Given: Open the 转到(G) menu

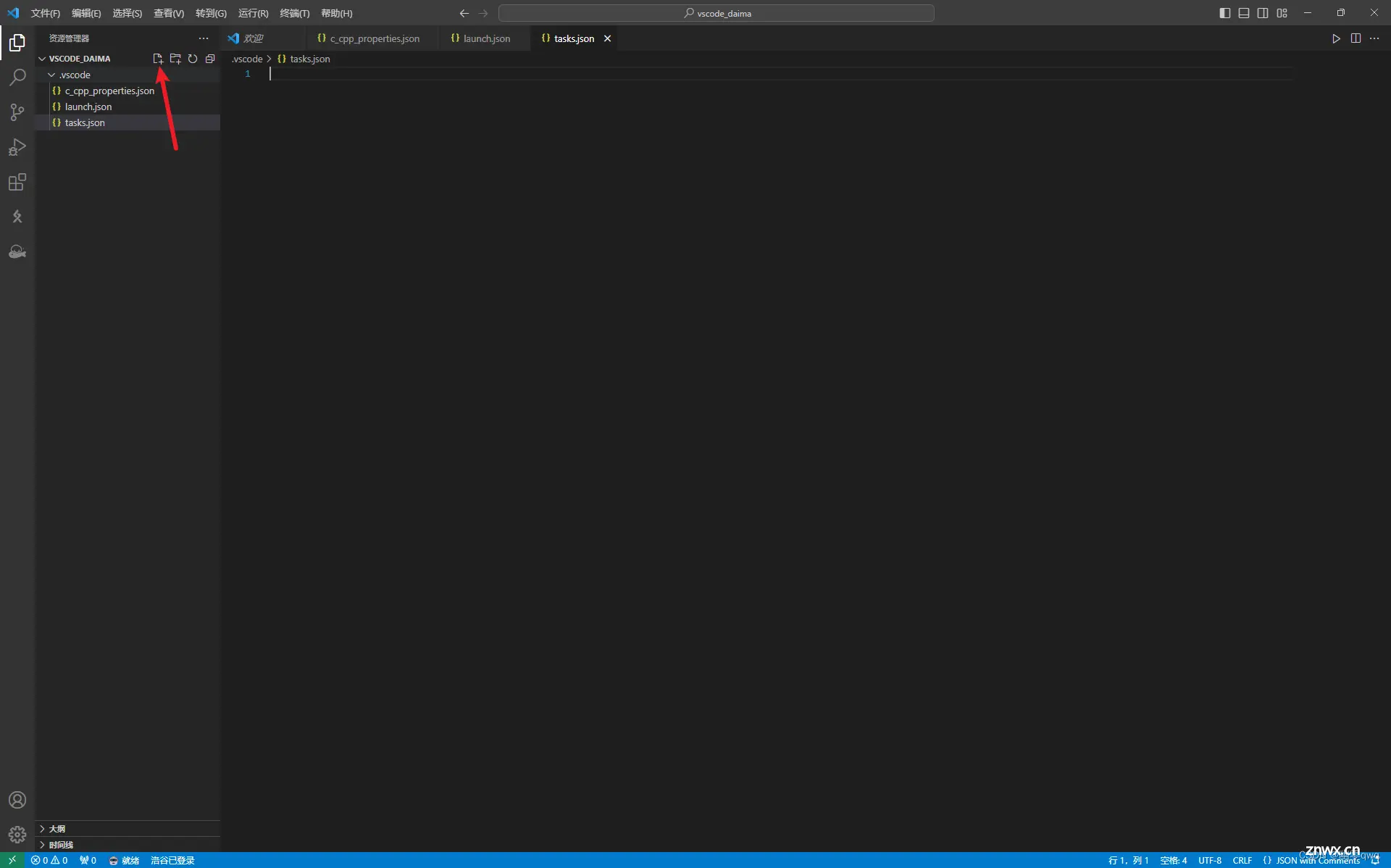Looking at the screenshot, I should point(211,13).
